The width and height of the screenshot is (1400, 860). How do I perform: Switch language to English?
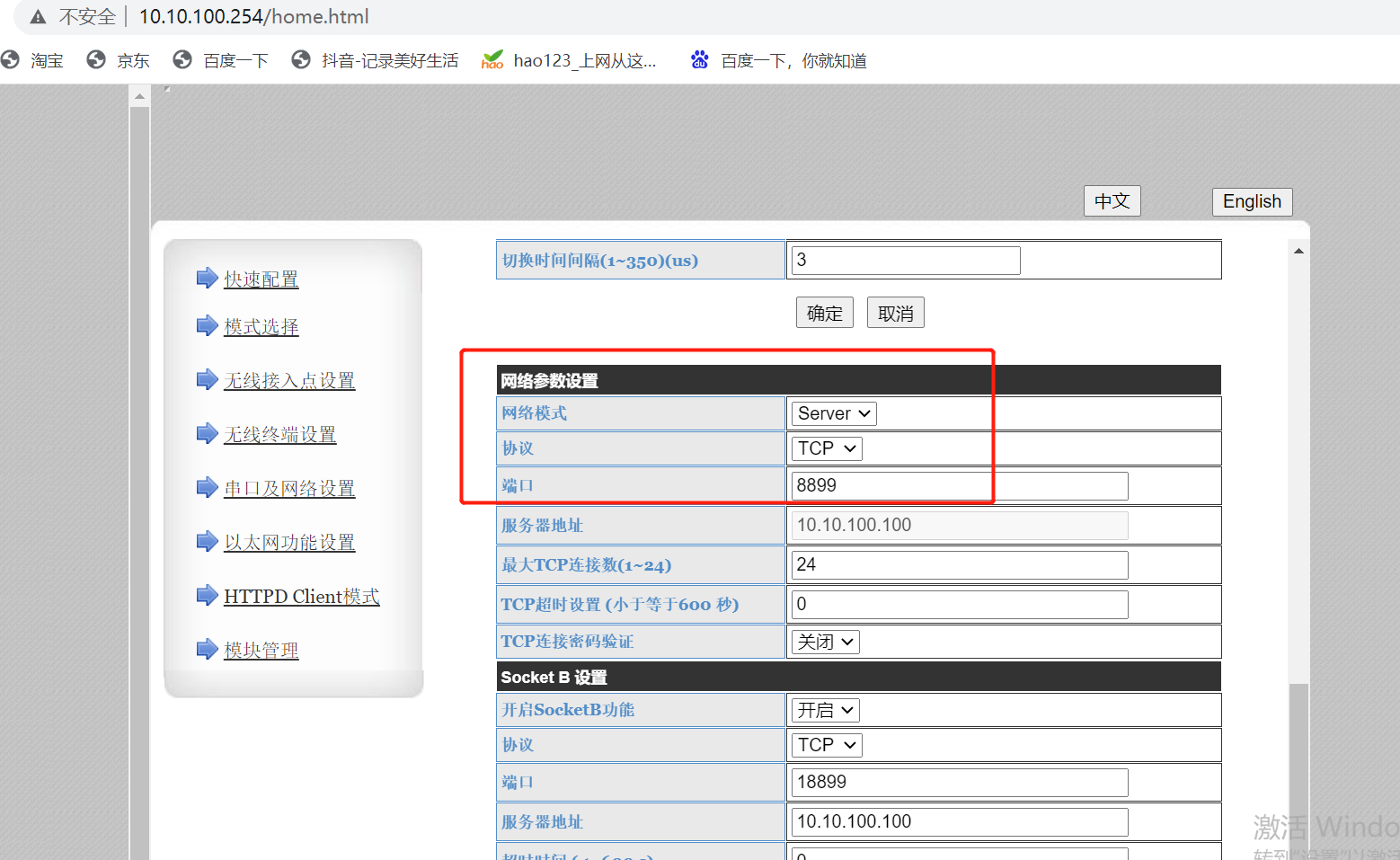click(x=1252, y=201)
